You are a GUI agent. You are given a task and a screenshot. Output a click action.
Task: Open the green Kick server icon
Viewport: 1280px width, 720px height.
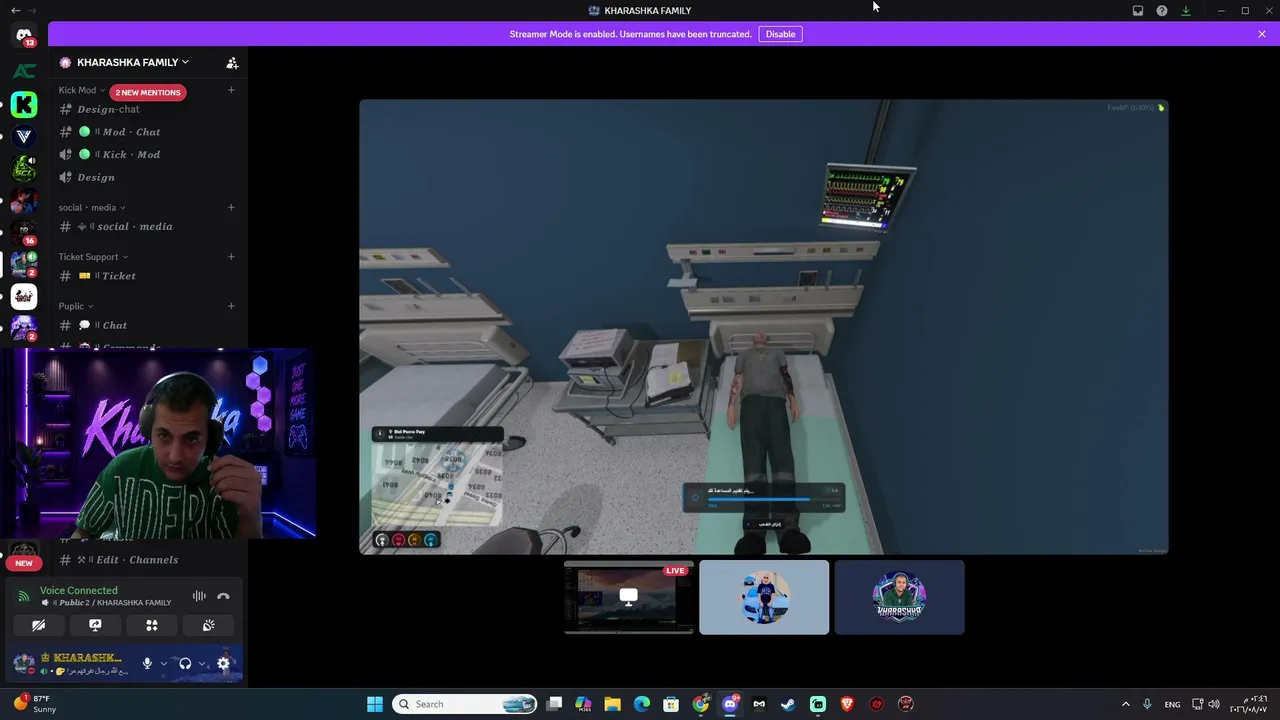[x=24, y=104]
